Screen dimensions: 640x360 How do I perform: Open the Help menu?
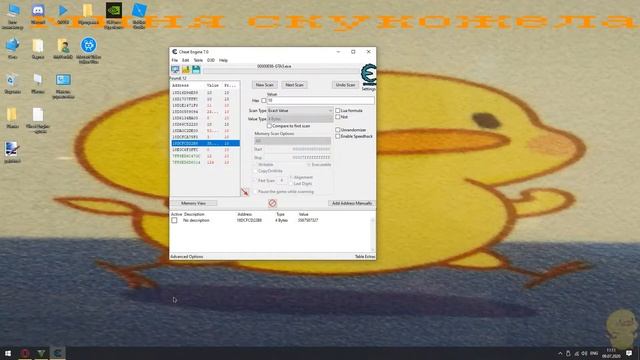(223, 60)
